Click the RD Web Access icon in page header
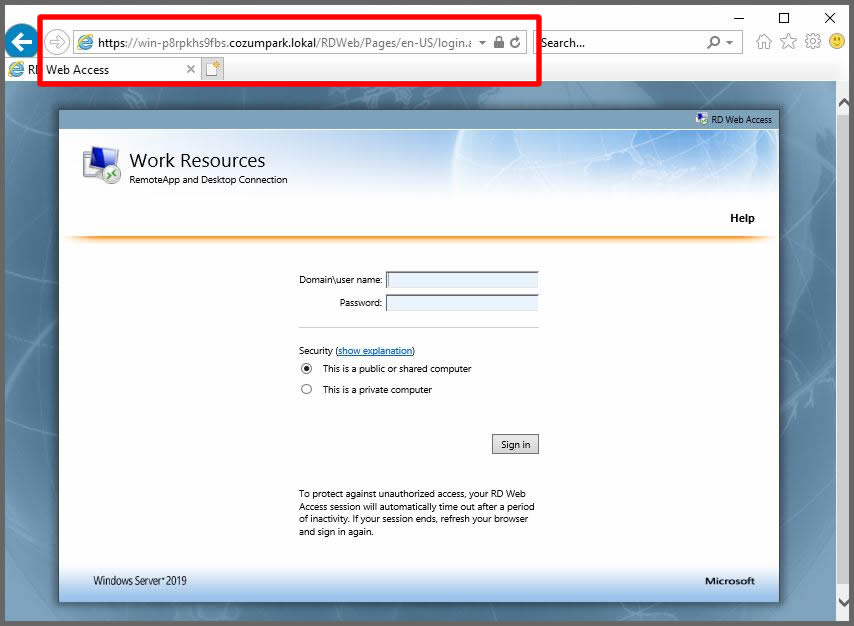The image size is (854, 626). pyautogui.click(x=701, y=119)
